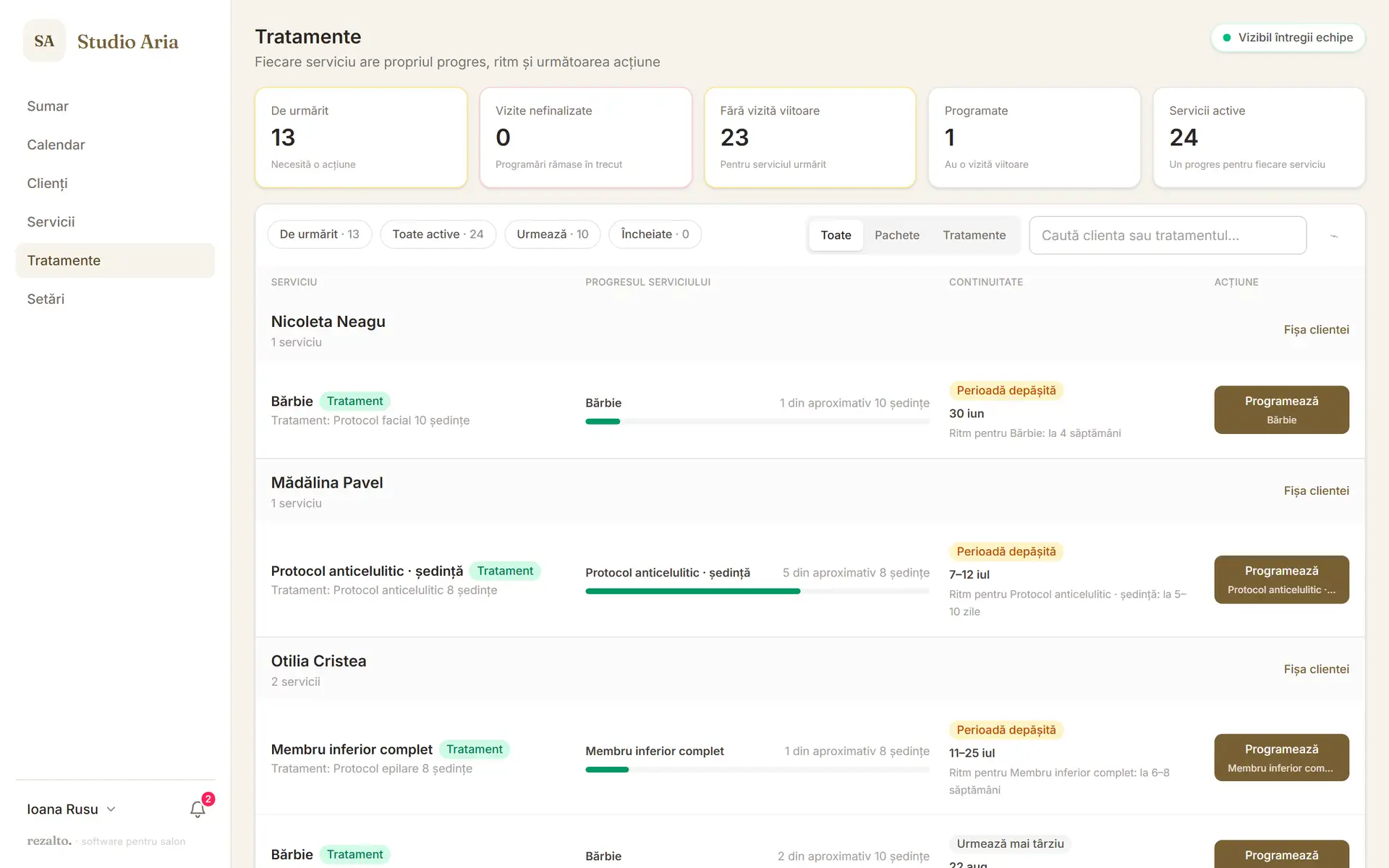Viewport: 1389px width, 868px height.
Task: Click the service name Membru inferior complet
Action: (x=352, y=749)
